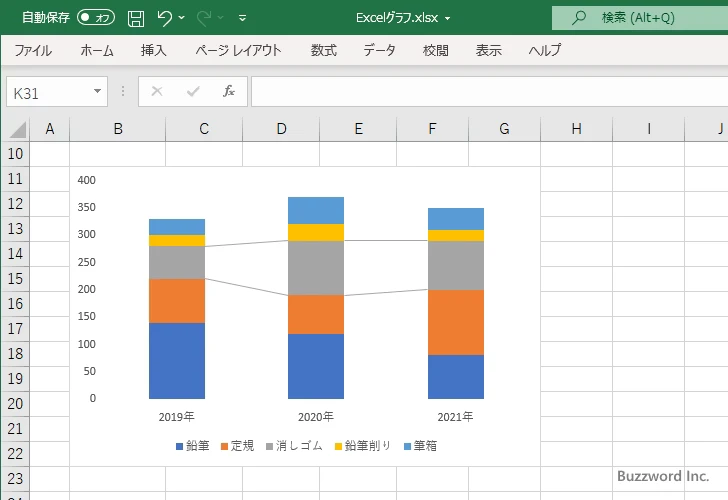Select row 20 header
728x500 pixels.
coord(15,403)
